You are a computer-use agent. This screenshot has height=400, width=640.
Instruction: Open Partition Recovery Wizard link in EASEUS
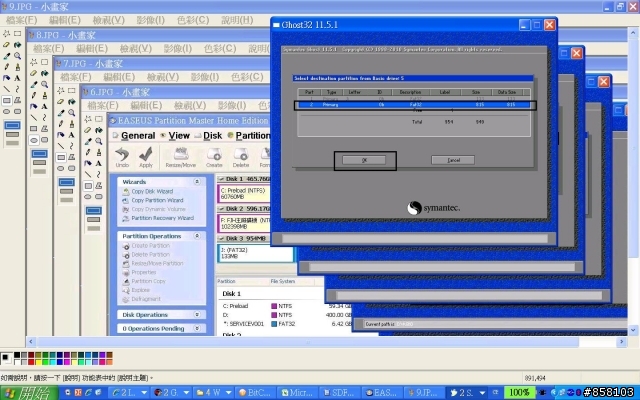pos(162,218)
